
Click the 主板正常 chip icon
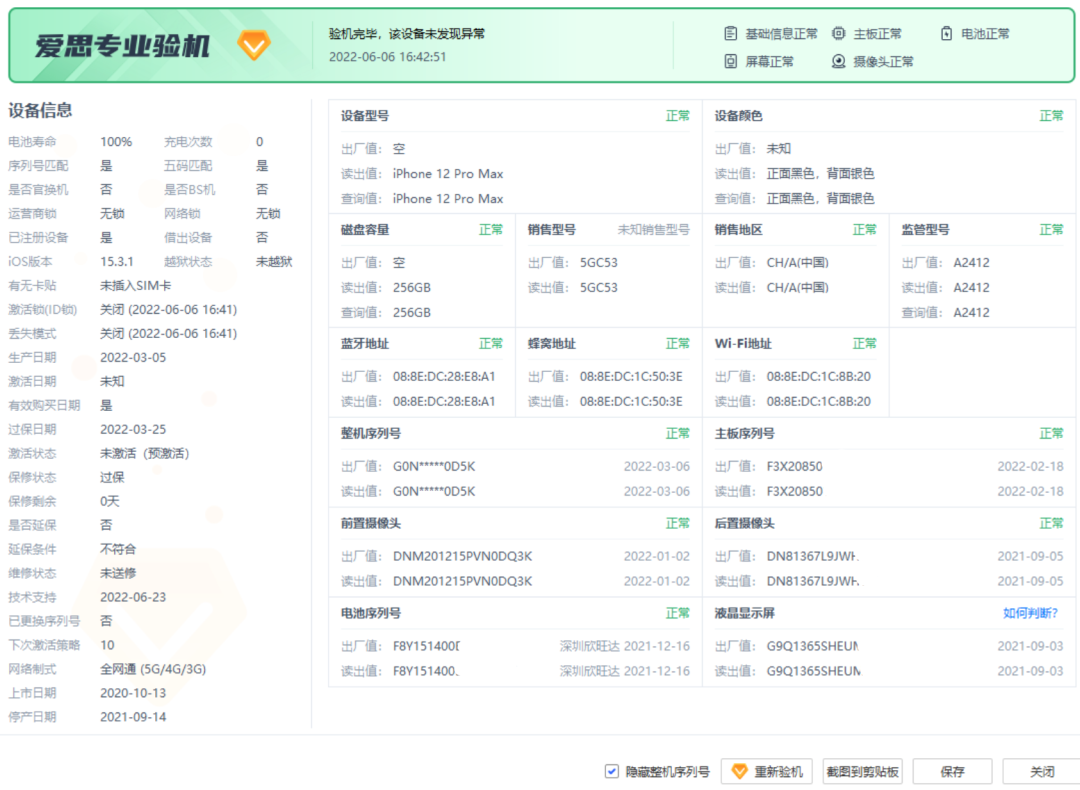point(838,33)
